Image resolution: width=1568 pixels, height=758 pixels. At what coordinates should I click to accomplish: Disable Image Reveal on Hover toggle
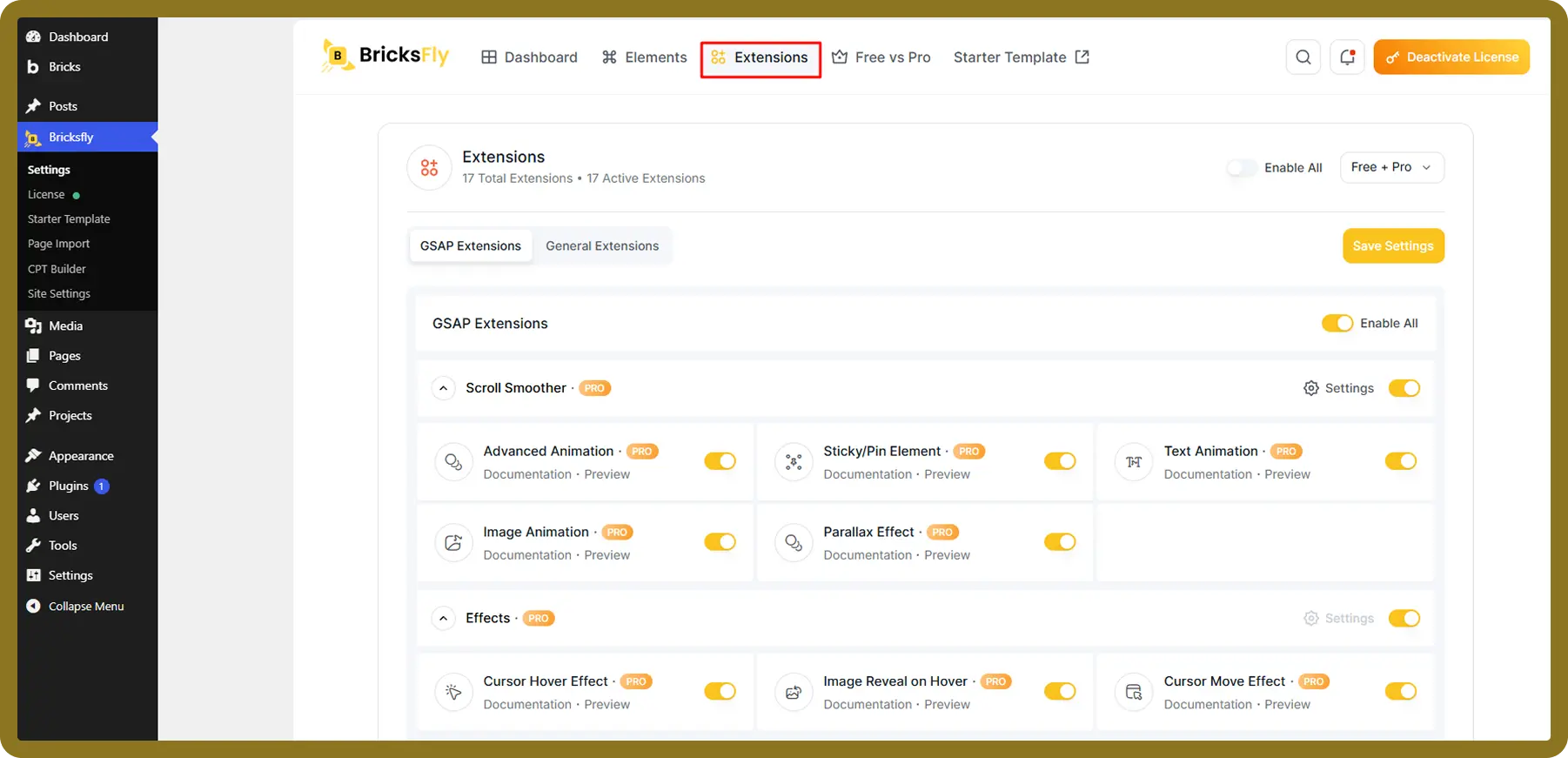click(1060, 691)
